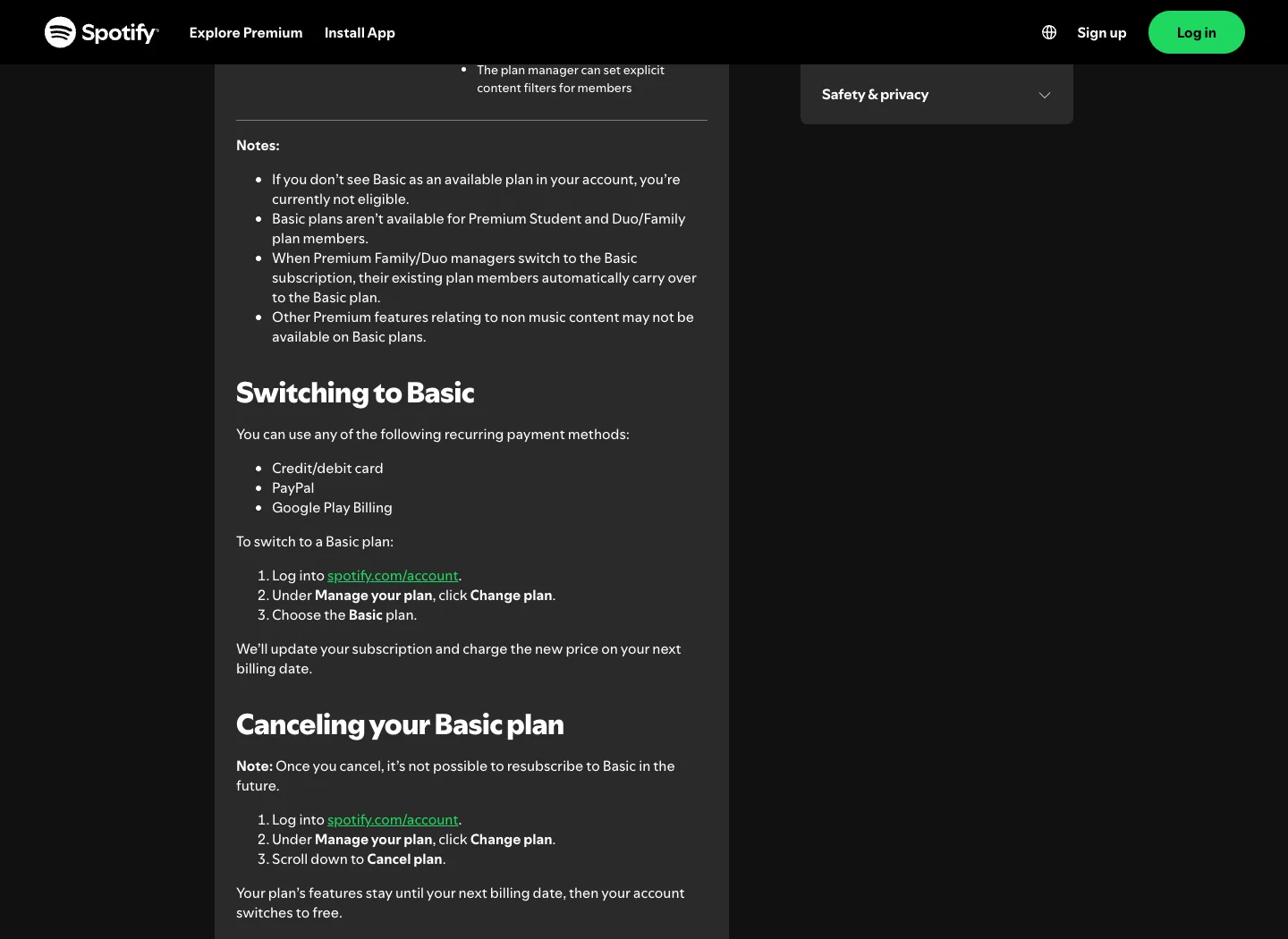Click 'If you don't see Basic' note
This screenshot has height=939, width=1288.
(x=476, y=190)
